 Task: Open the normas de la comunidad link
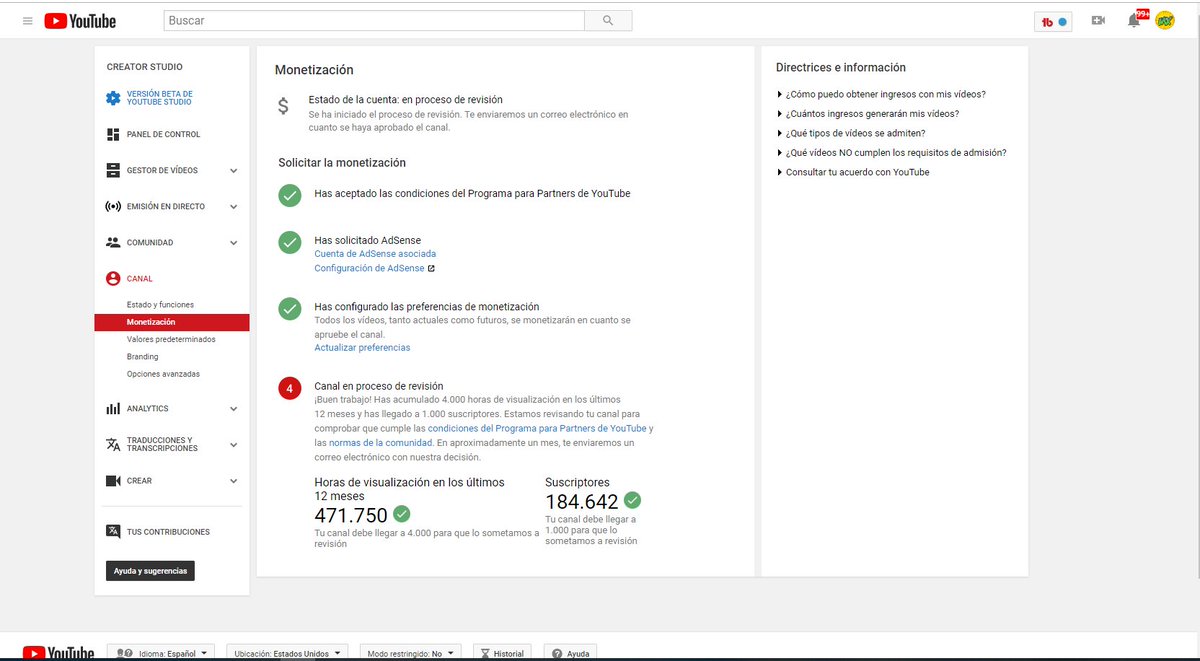(380, 442)
